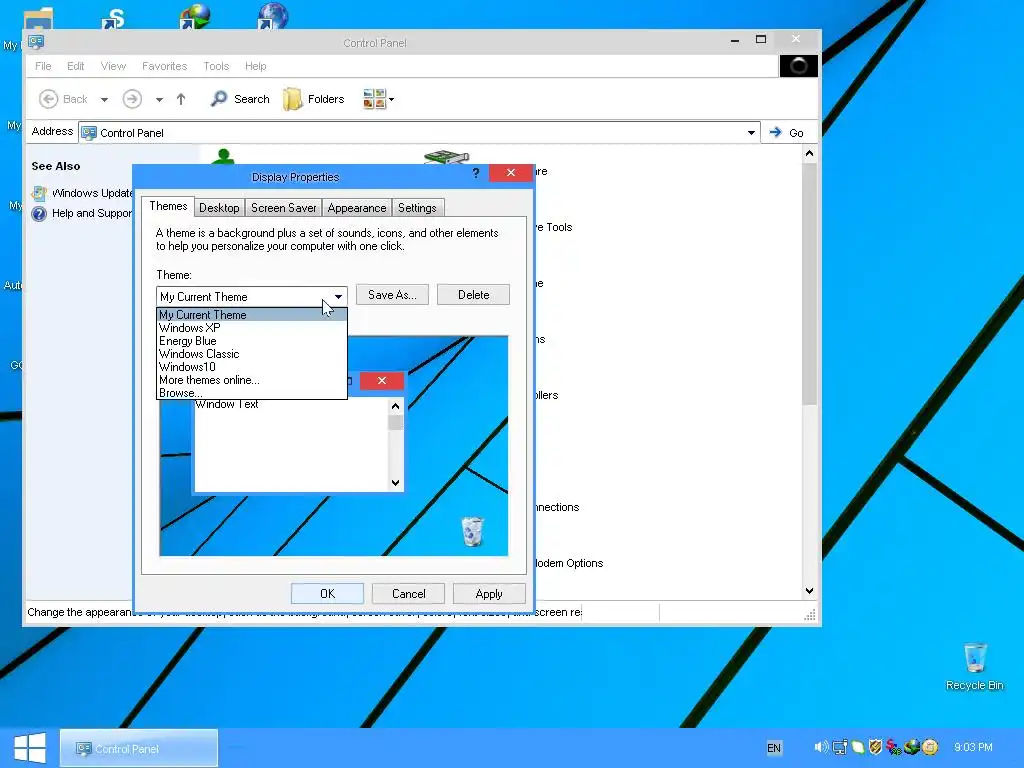Click the Save As... button
This screenshot has height=768, width=1024.
coord(392,295)
